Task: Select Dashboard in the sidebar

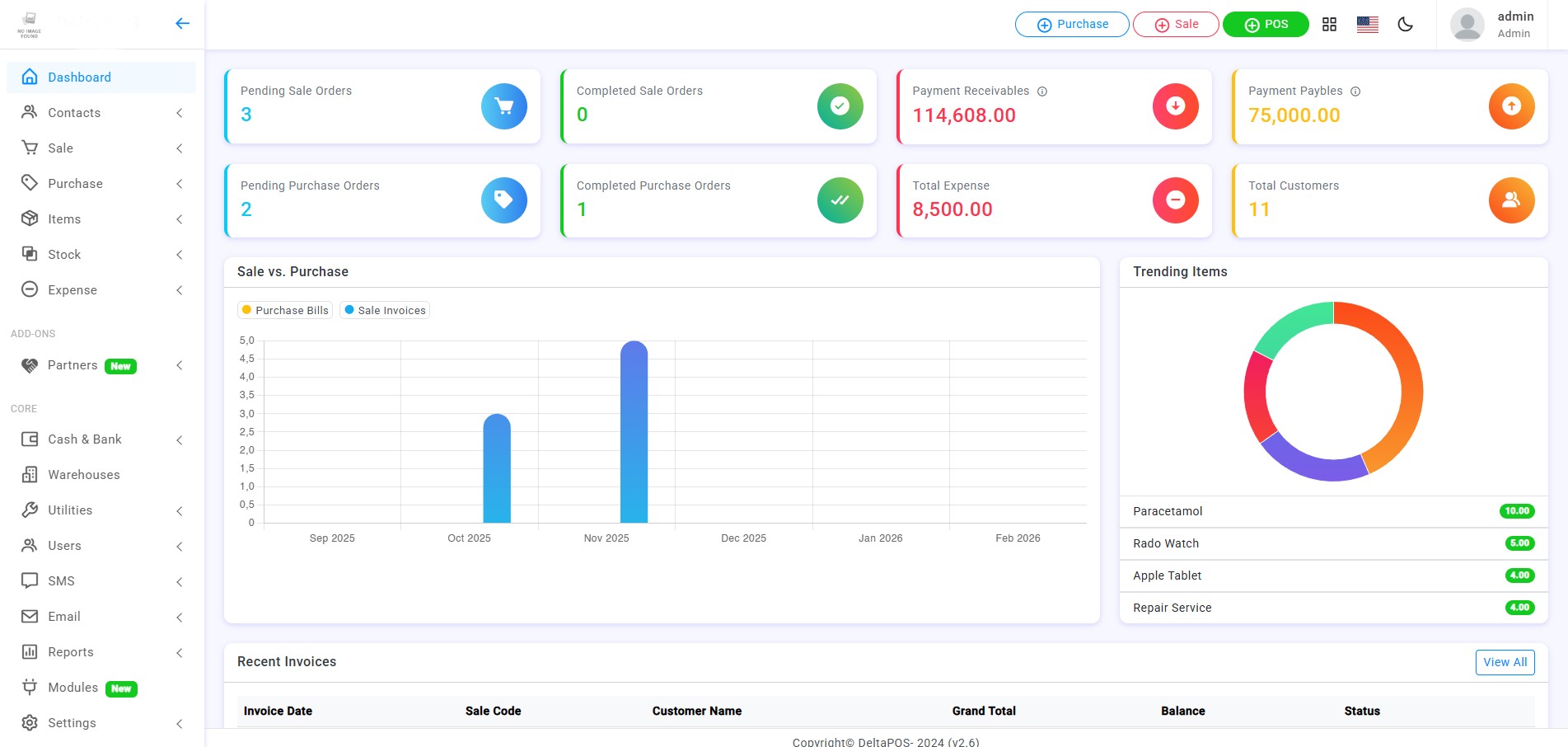Action: tap(79, 78)
